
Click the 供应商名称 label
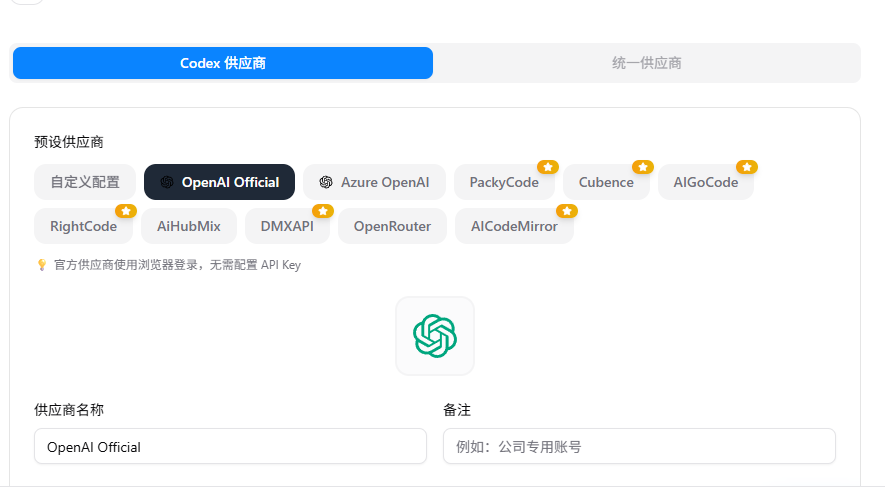point(69,410)
